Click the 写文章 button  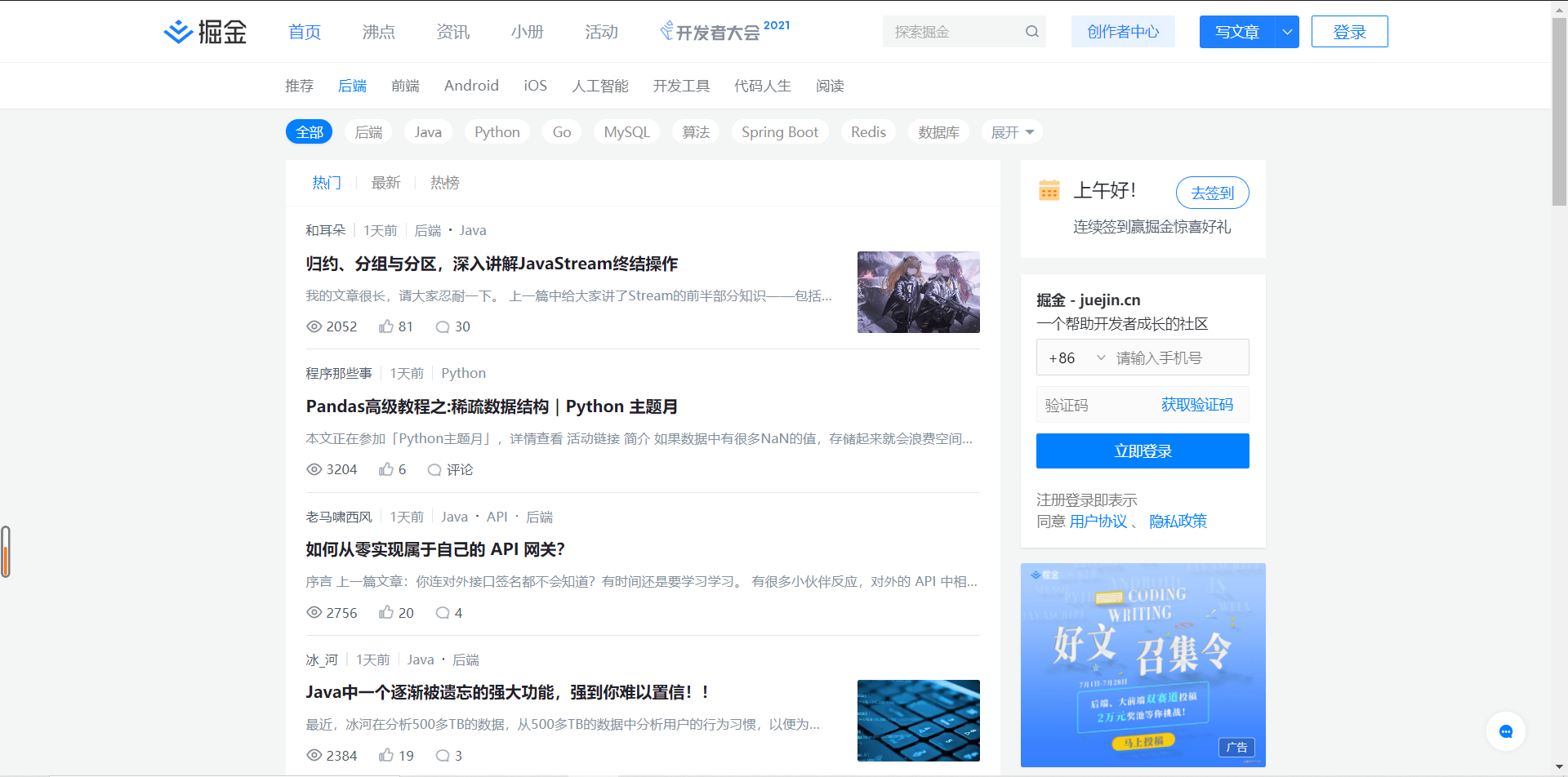click(1237, 32)
